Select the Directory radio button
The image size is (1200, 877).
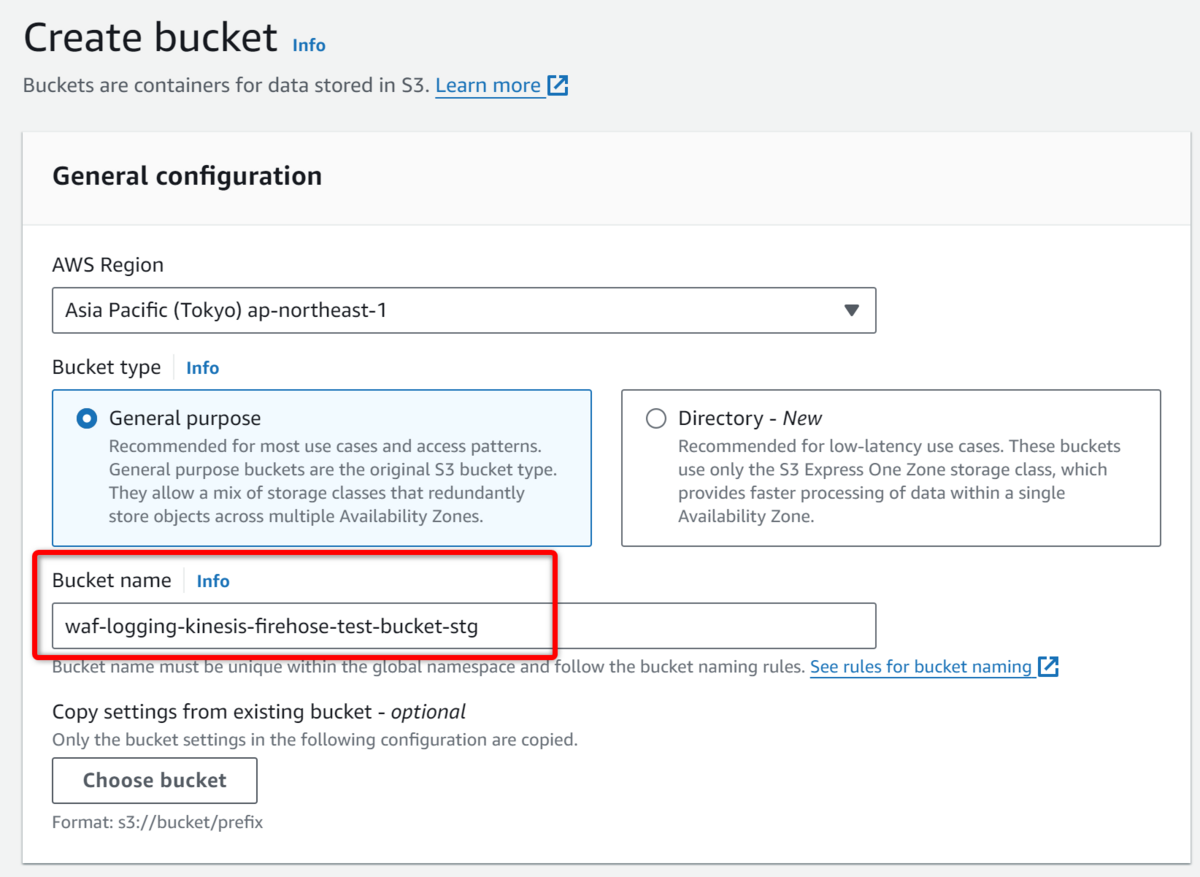pyautogui.click(x=656, y=419)
